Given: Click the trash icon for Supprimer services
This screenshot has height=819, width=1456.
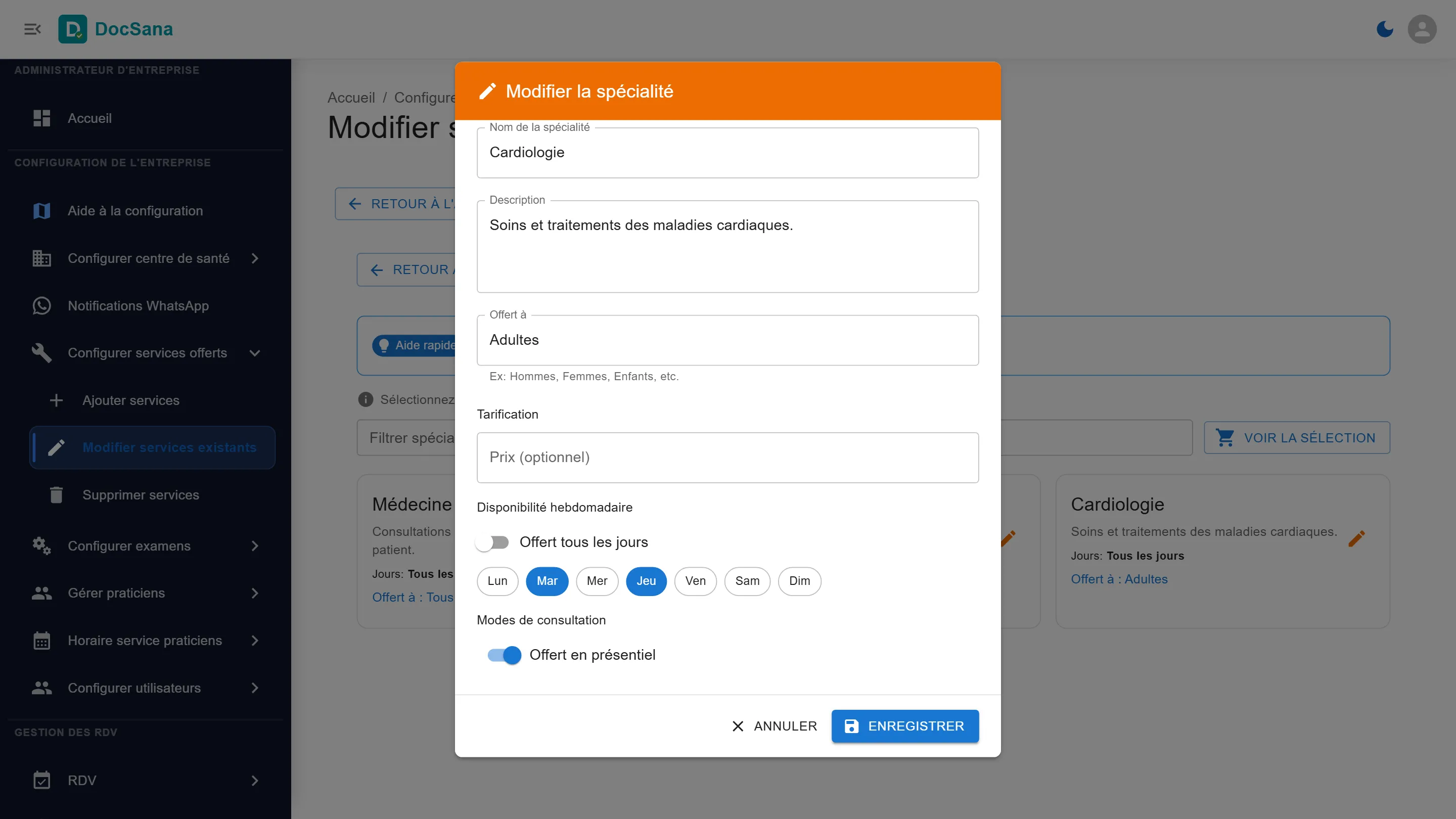Looking at the screenshot, I should pyautogui.click(x=56, y=495).
